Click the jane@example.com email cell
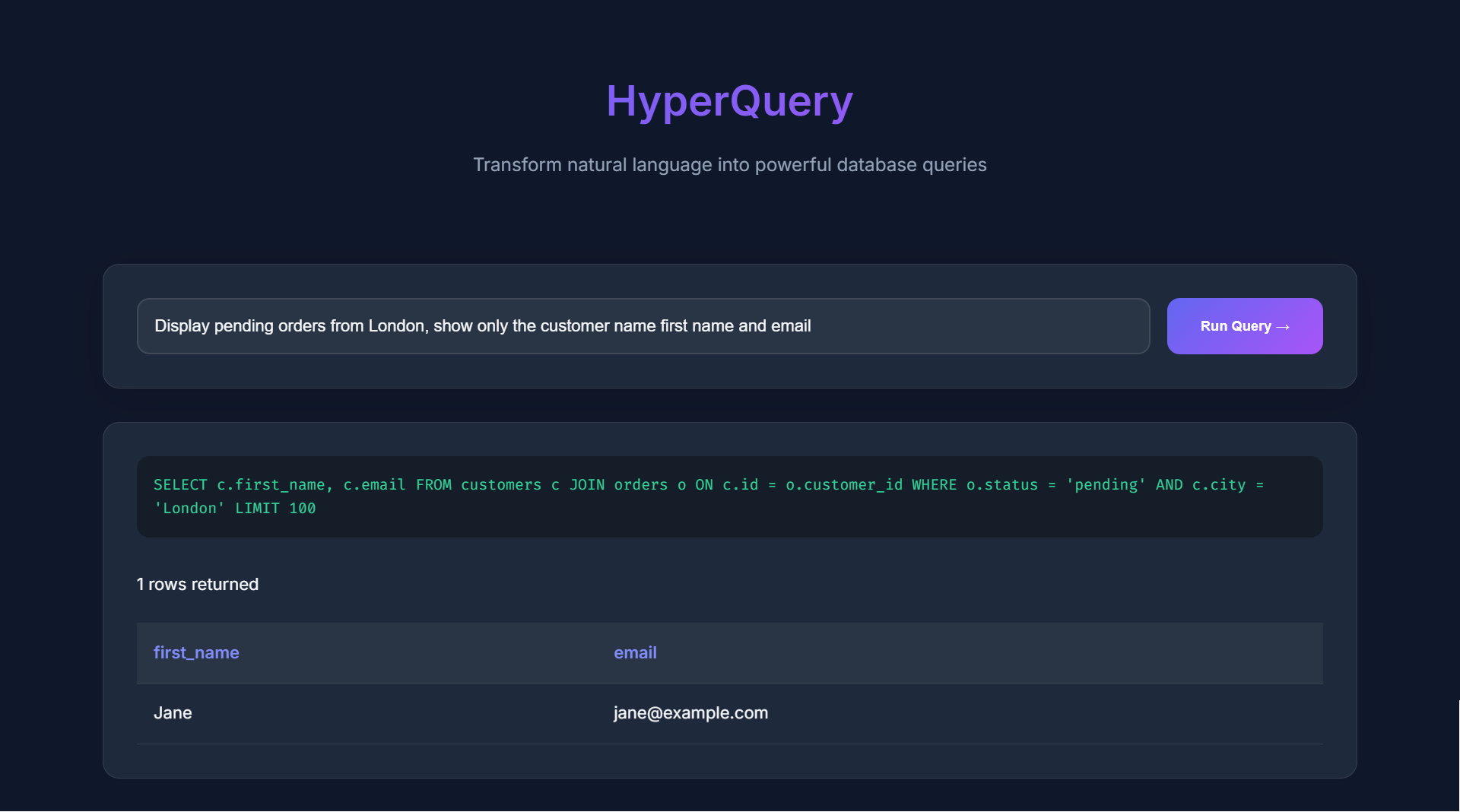Viewport: 1460px width, 812px height. [x=690, y=713]
